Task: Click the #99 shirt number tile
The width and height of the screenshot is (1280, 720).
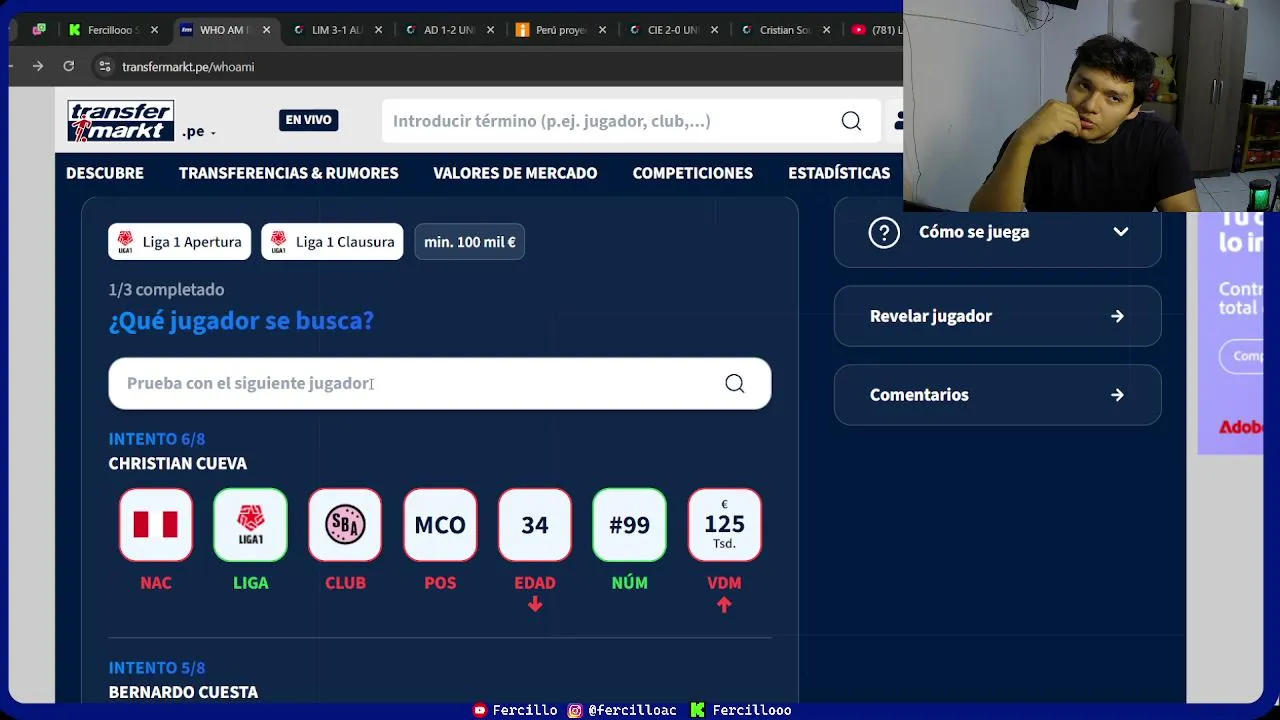Action: point(629,525)
